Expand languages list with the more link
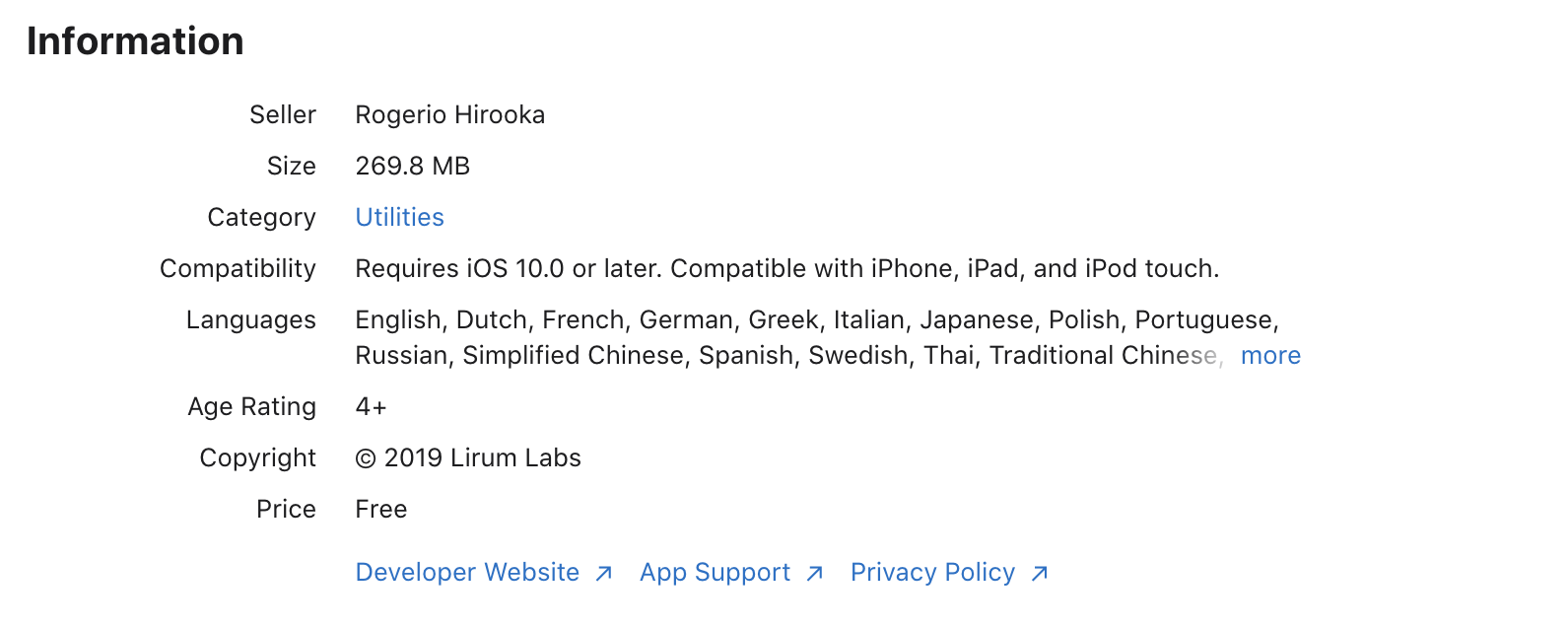1568x630 pixels. 1270,355
